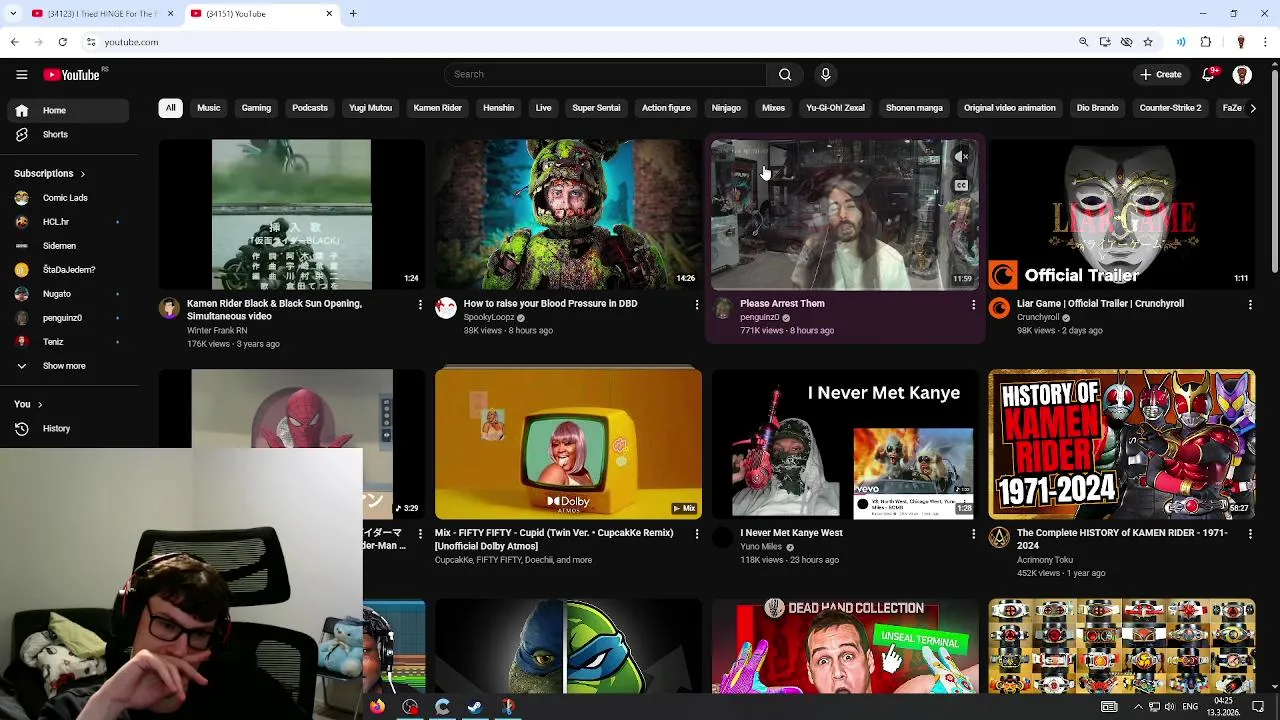Open the Sidemen subscription
The height and width of the screenshot is (720, 1280).
68,246
